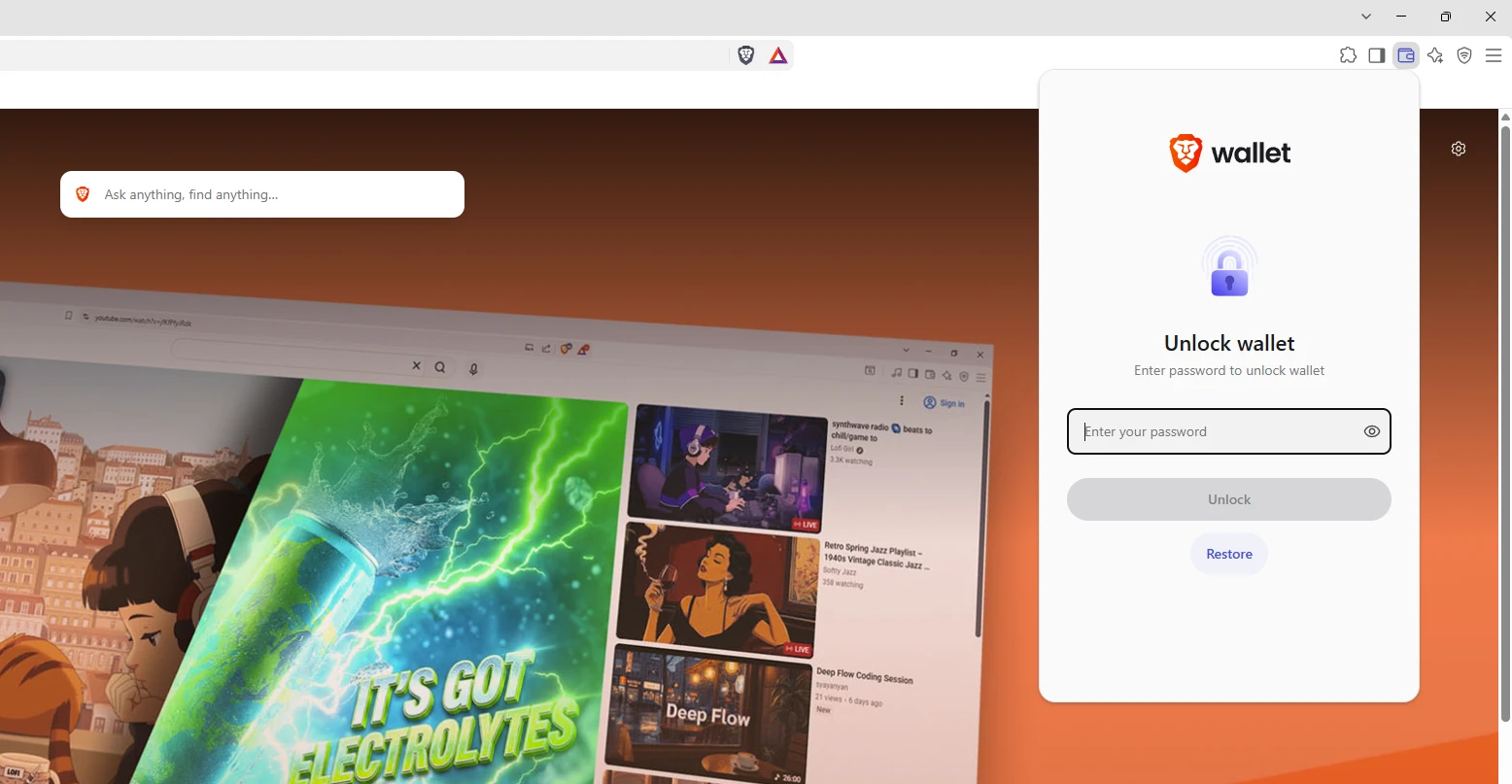
Task: Open Brave Shields lion icon in address bar
Action: click(746, 55)
